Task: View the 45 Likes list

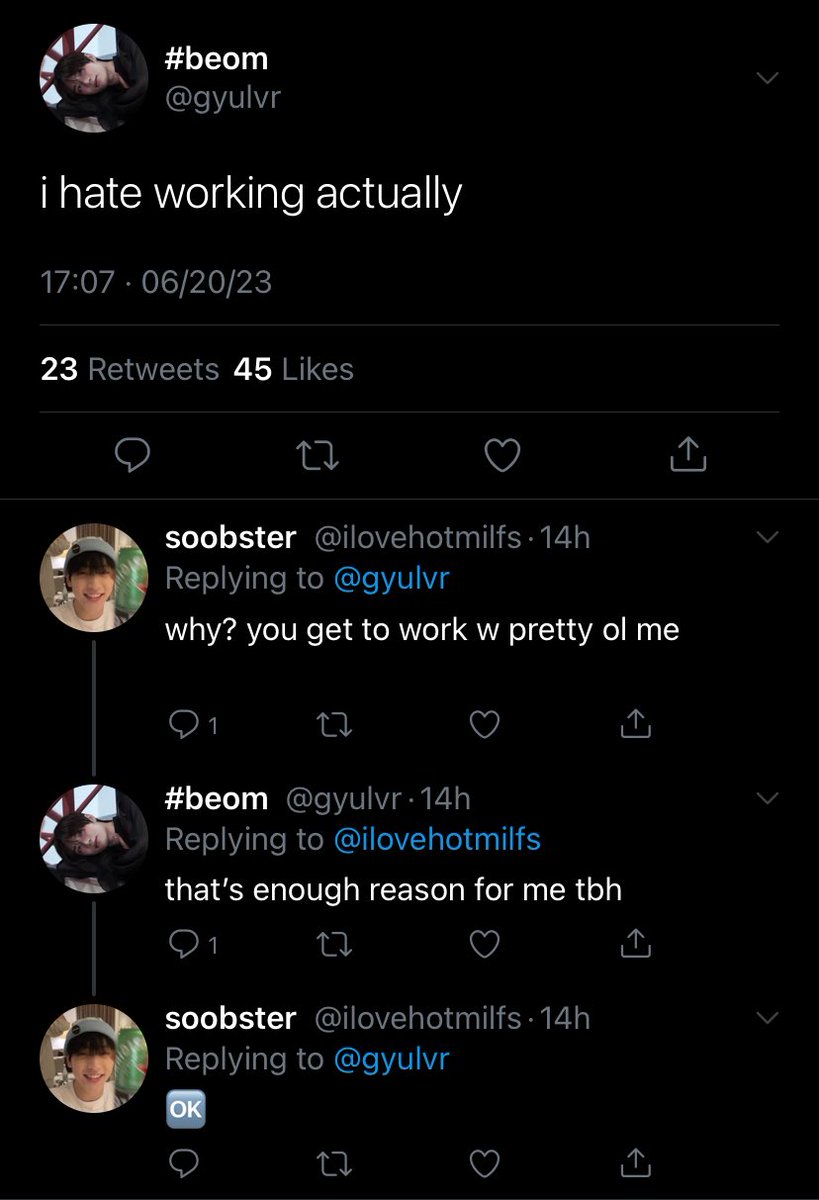Action: [293, 370]
